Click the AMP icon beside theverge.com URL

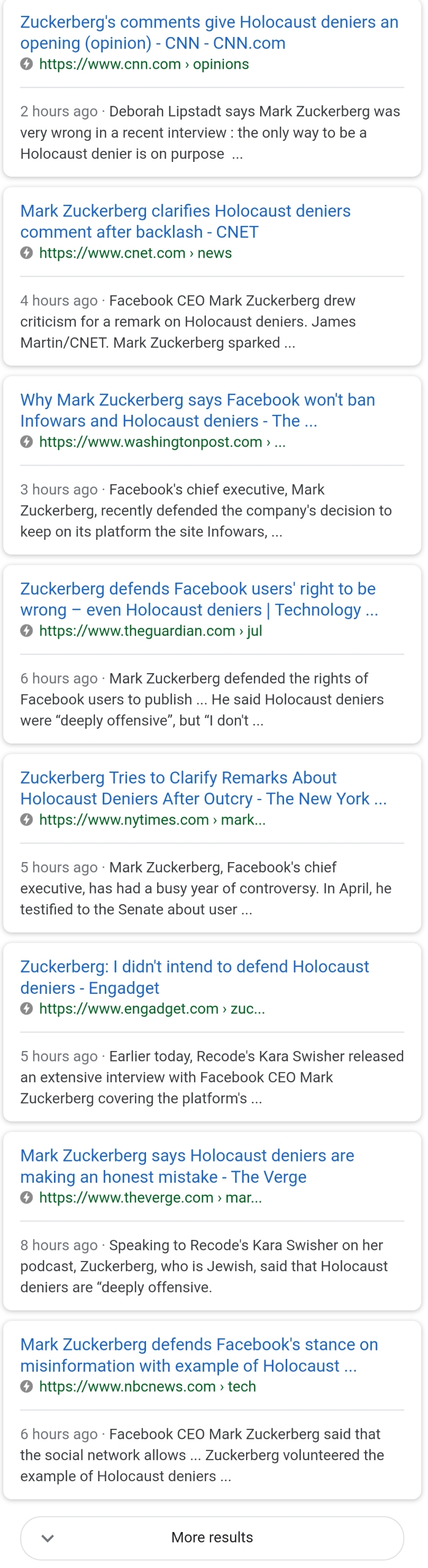(26, 1198)
